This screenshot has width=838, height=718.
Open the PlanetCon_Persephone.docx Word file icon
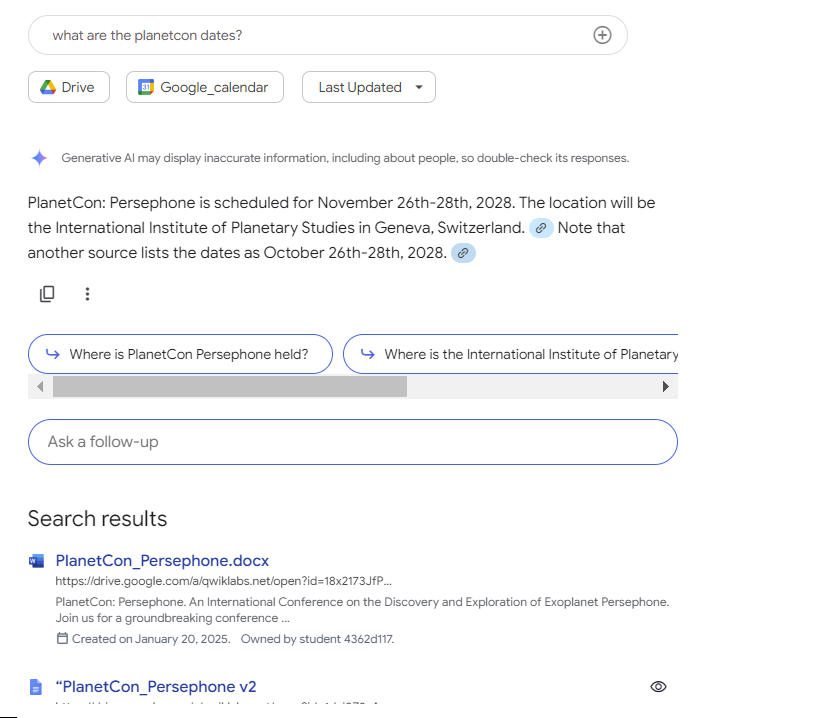[37, 560]
